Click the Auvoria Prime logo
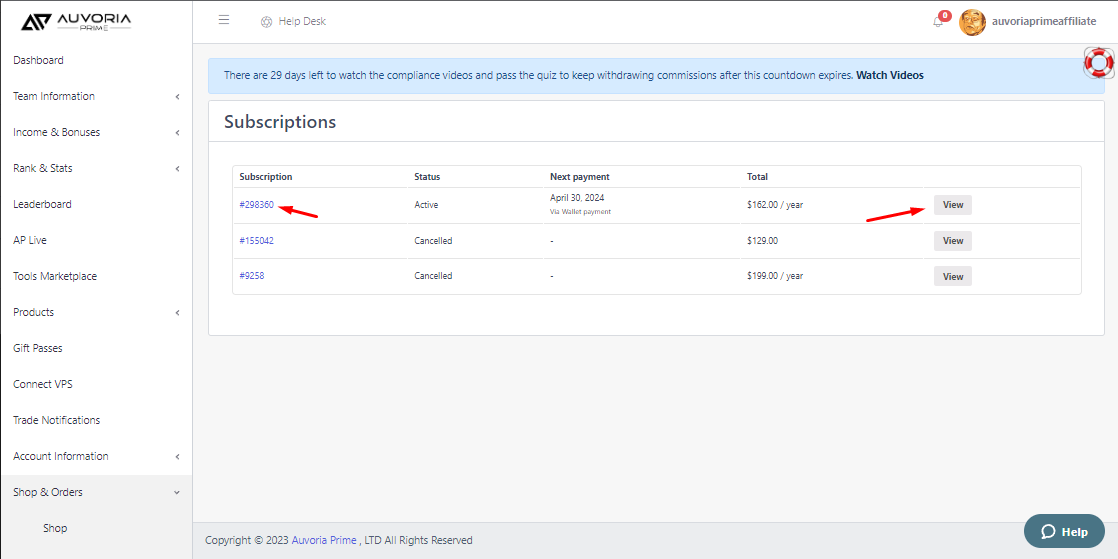This screenshot has height=559, width=1118. (76, 21)
